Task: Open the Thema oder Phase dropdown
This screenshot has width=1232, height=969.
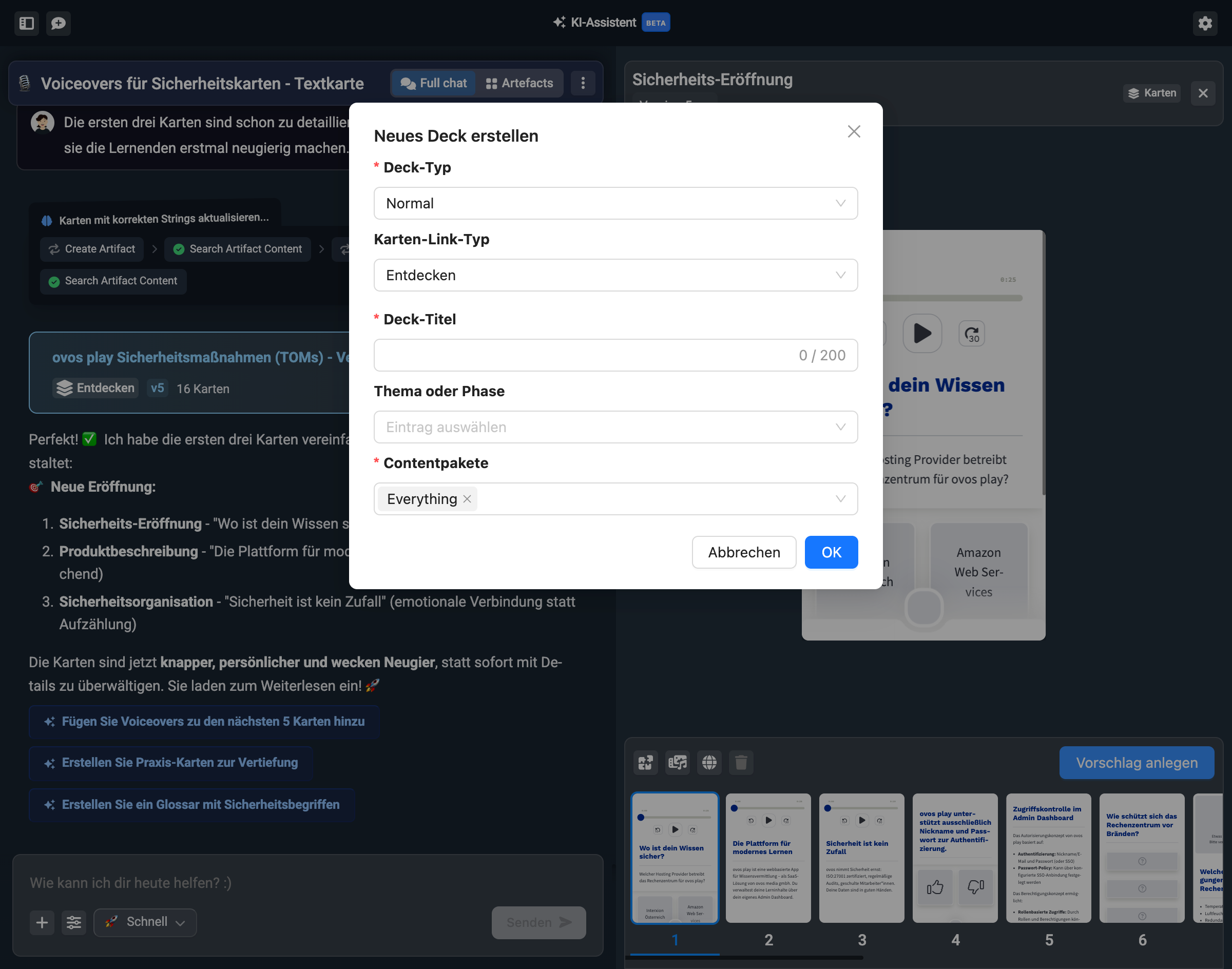Action: pos(615,427)
